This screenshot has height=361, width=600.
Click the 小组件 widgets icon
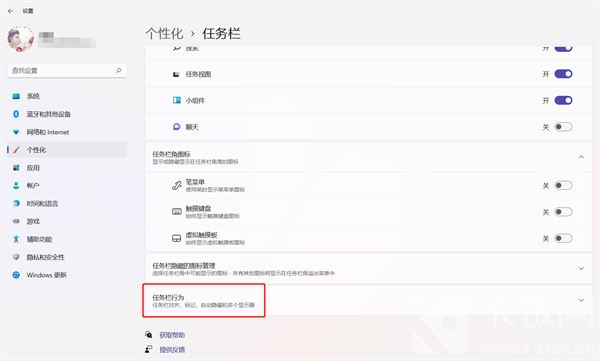(176, 100)
